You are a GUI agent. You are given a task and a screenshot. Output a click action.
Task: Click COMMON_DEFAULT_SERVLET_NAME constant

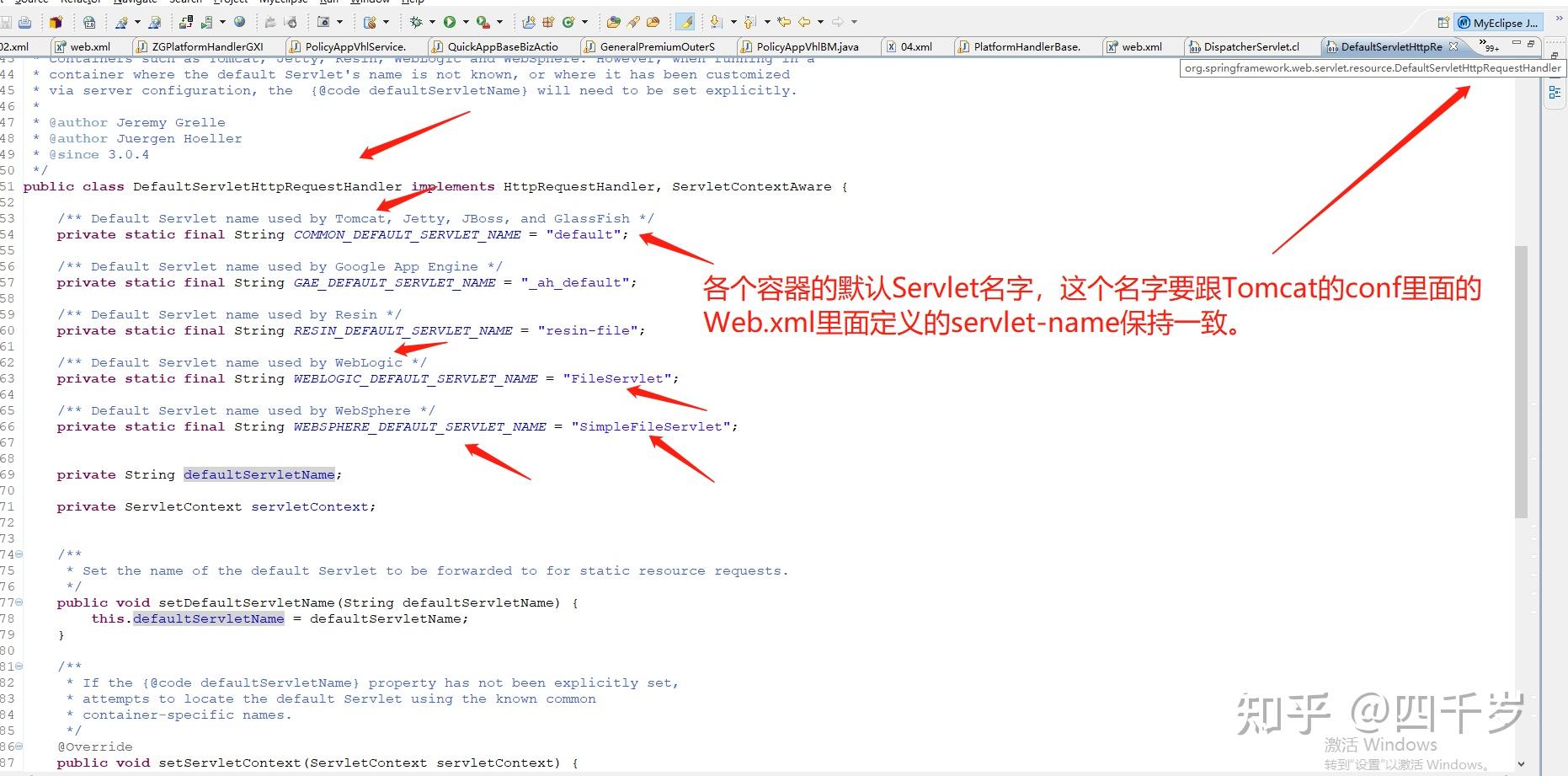(407, 235)
